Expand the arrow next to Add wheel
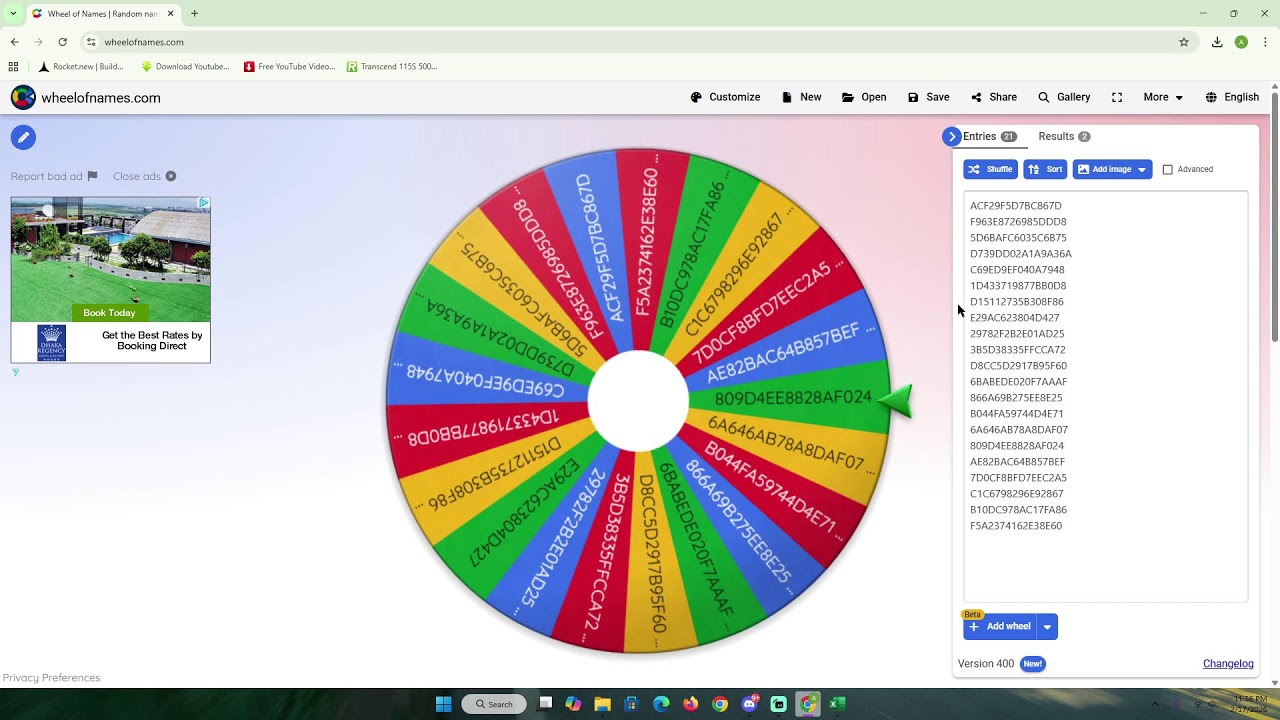Viewport: 1280px width, 720px height. pyautogui.click(x=1047, y=627)
